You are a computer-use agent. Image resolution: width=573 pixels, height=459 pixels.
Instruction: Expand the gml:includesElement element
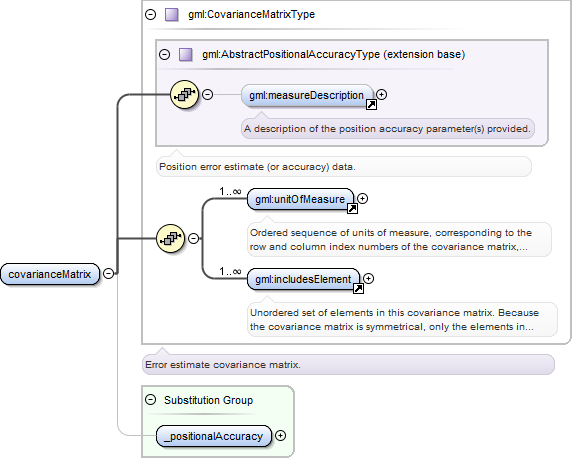[x=369, y=278]
